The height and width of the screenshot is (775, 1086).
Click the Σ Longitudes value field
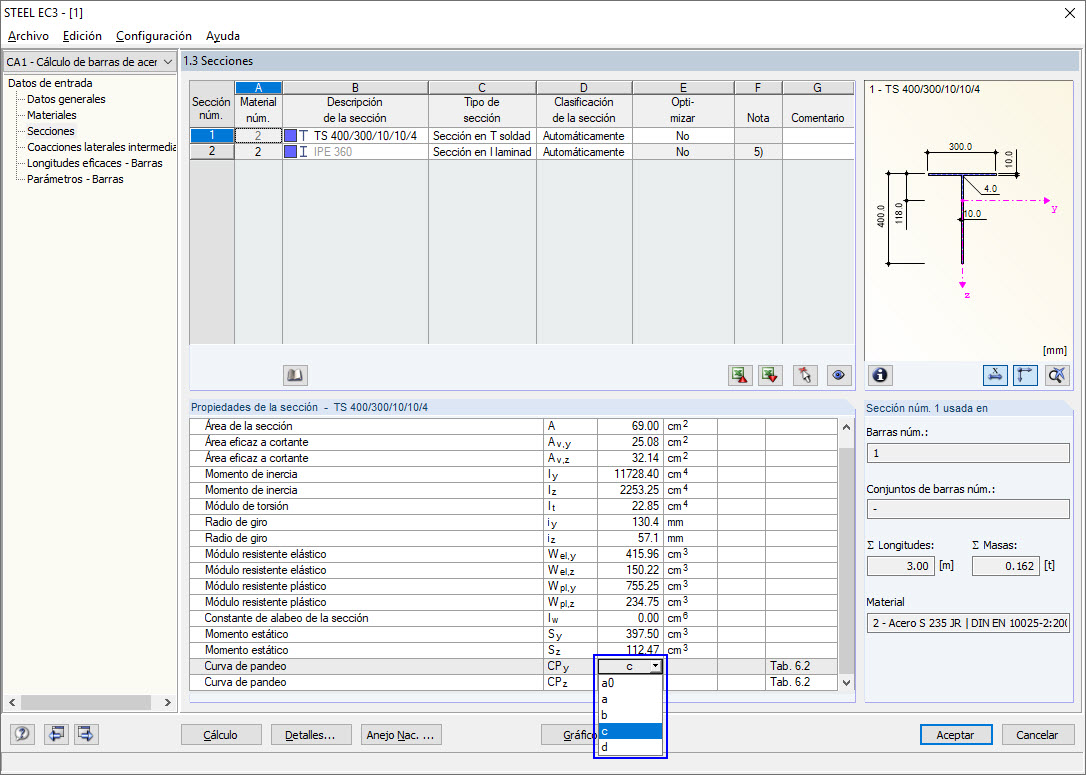tap(901, 566)
